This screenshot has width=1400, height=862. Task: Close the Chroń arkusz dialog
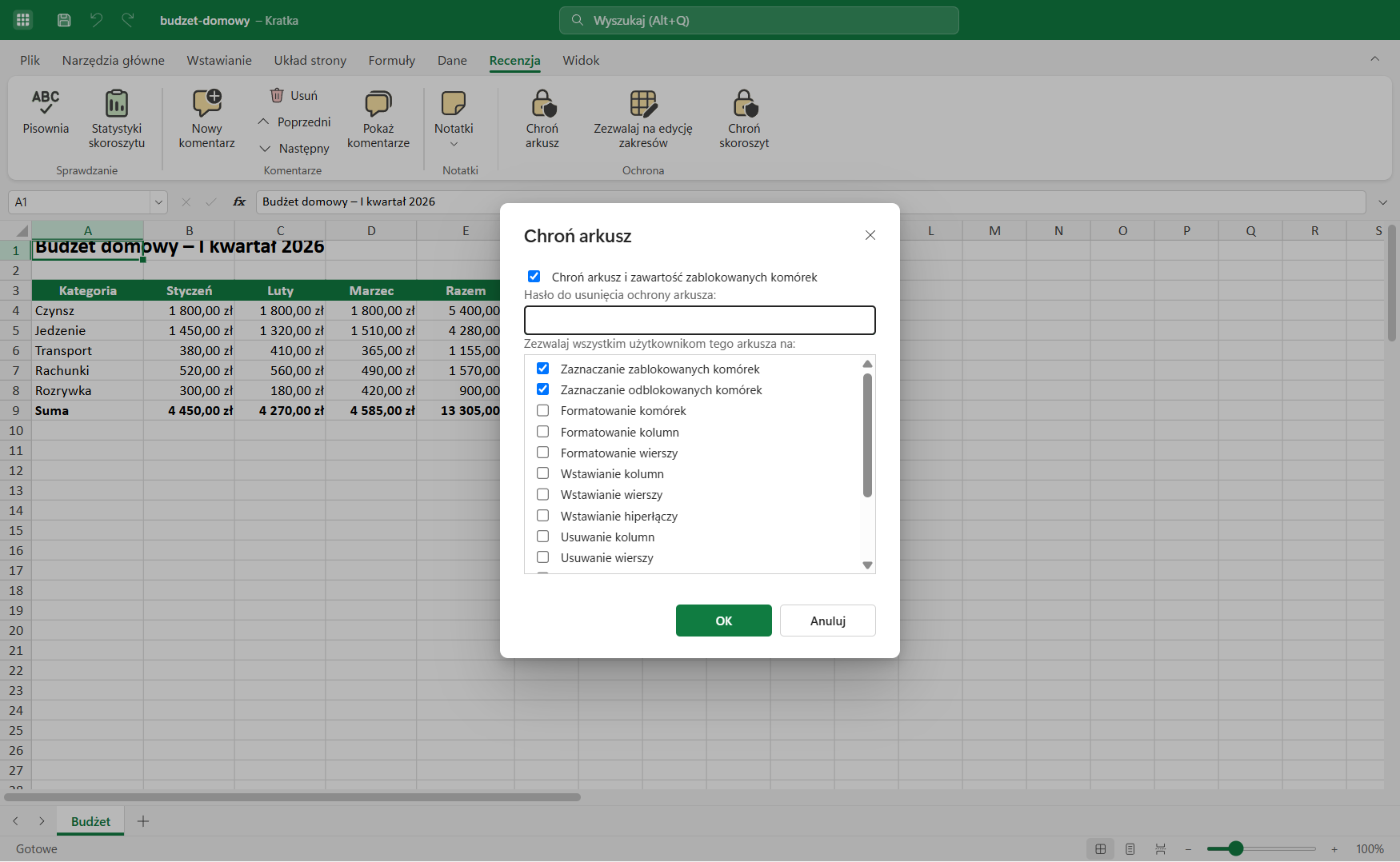coord(870,235)
